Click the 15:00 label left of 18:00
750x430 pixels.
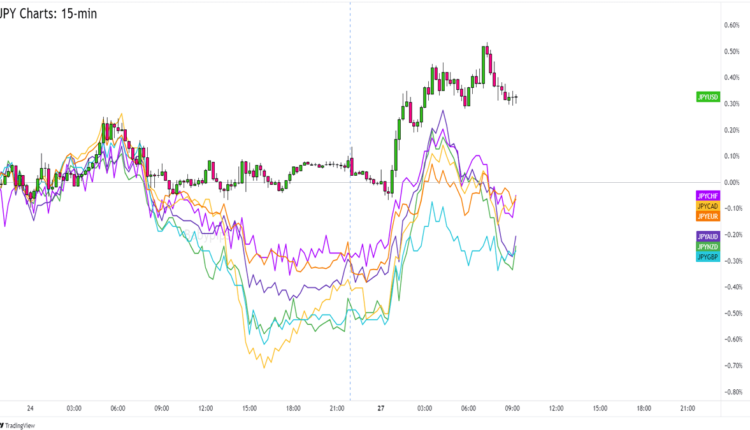tap(250, 408)
